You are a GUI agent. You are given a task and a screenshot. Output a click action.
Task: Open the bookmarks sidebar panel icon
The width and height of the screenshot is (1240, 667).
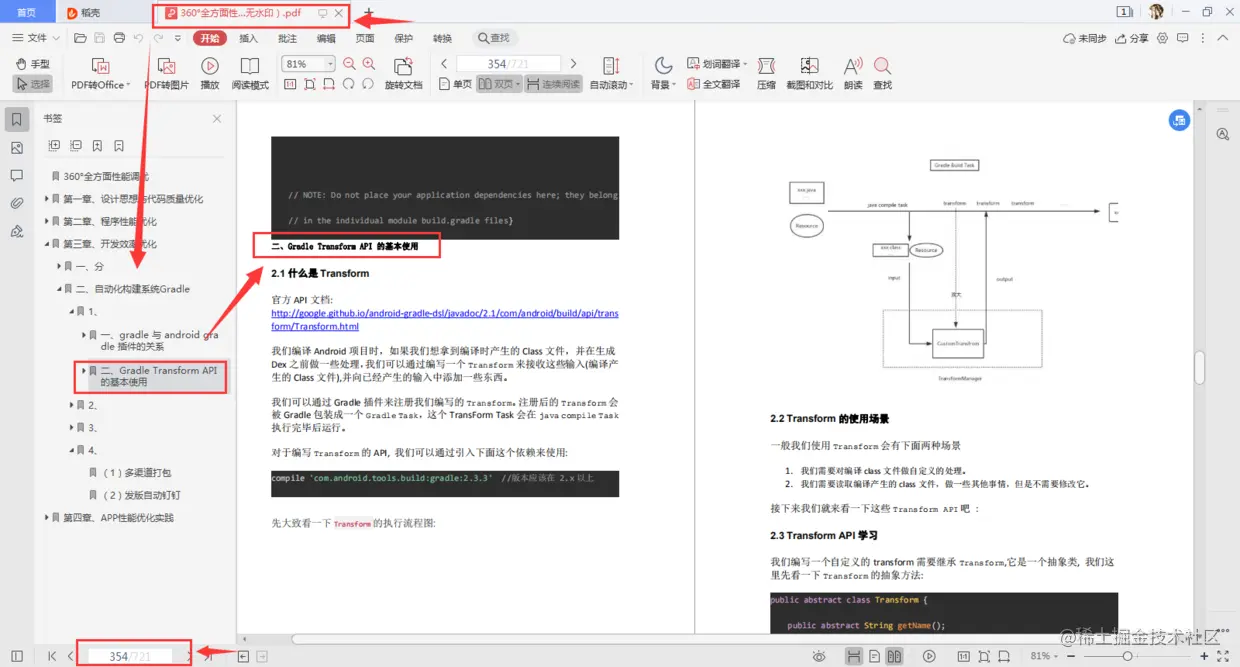tap(16, 120)
